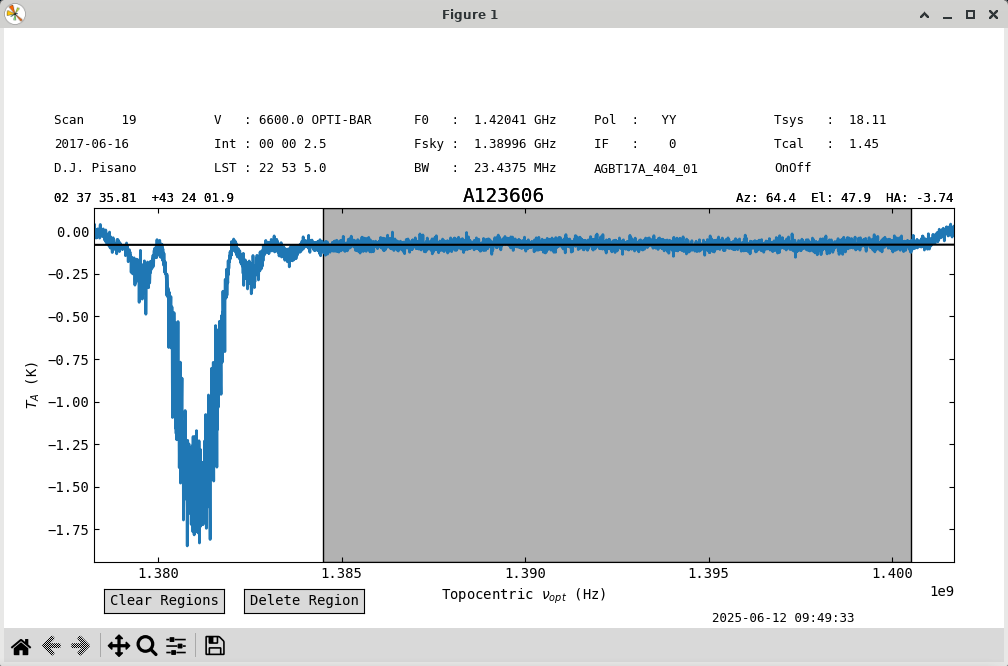Save the figure with floppy icon
Viewport: 1008px width, 666px height.
click(215, 646)
